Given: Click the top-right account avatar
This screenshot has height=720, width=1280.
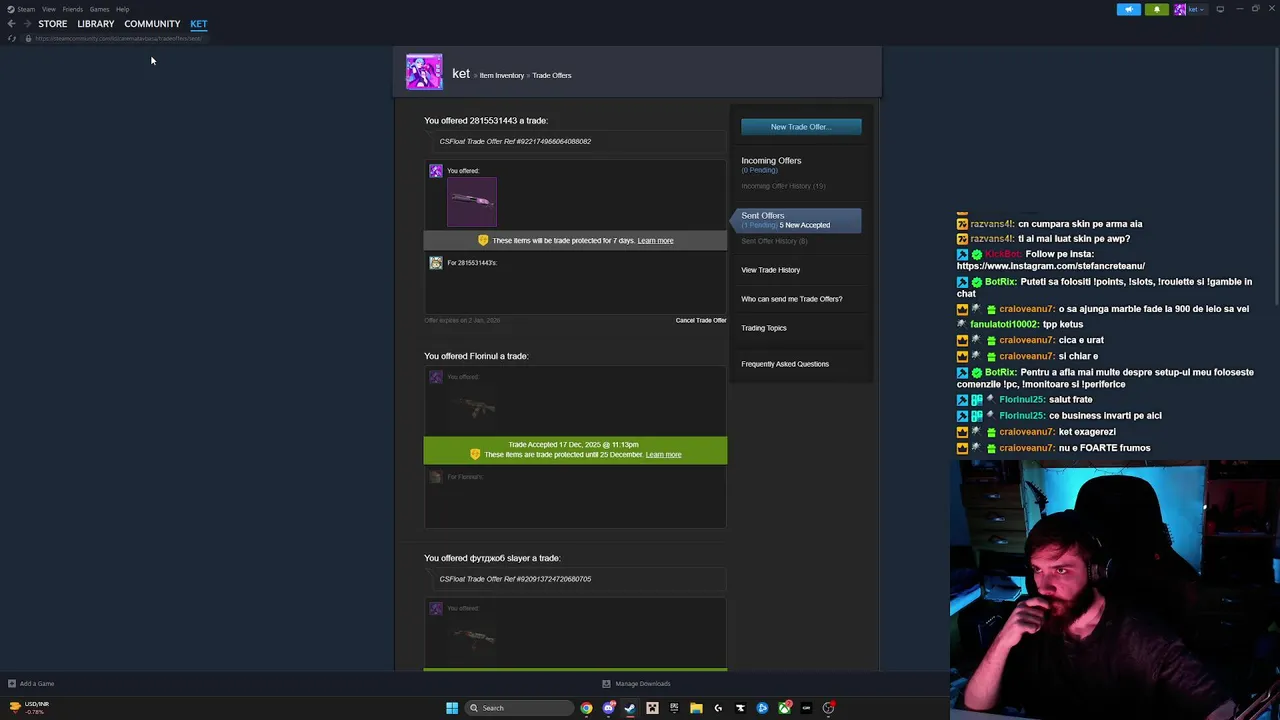Looking at the screenshot, I should (x=1180, y=9).
